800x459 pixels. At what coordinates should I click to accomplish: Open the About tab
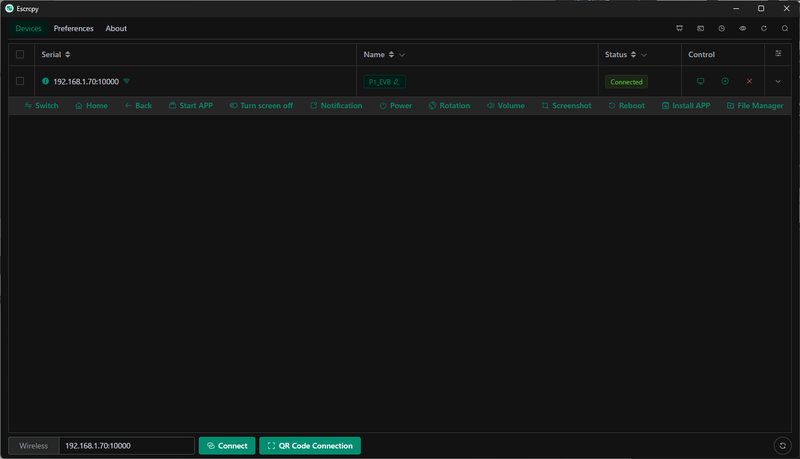point(116,29)
